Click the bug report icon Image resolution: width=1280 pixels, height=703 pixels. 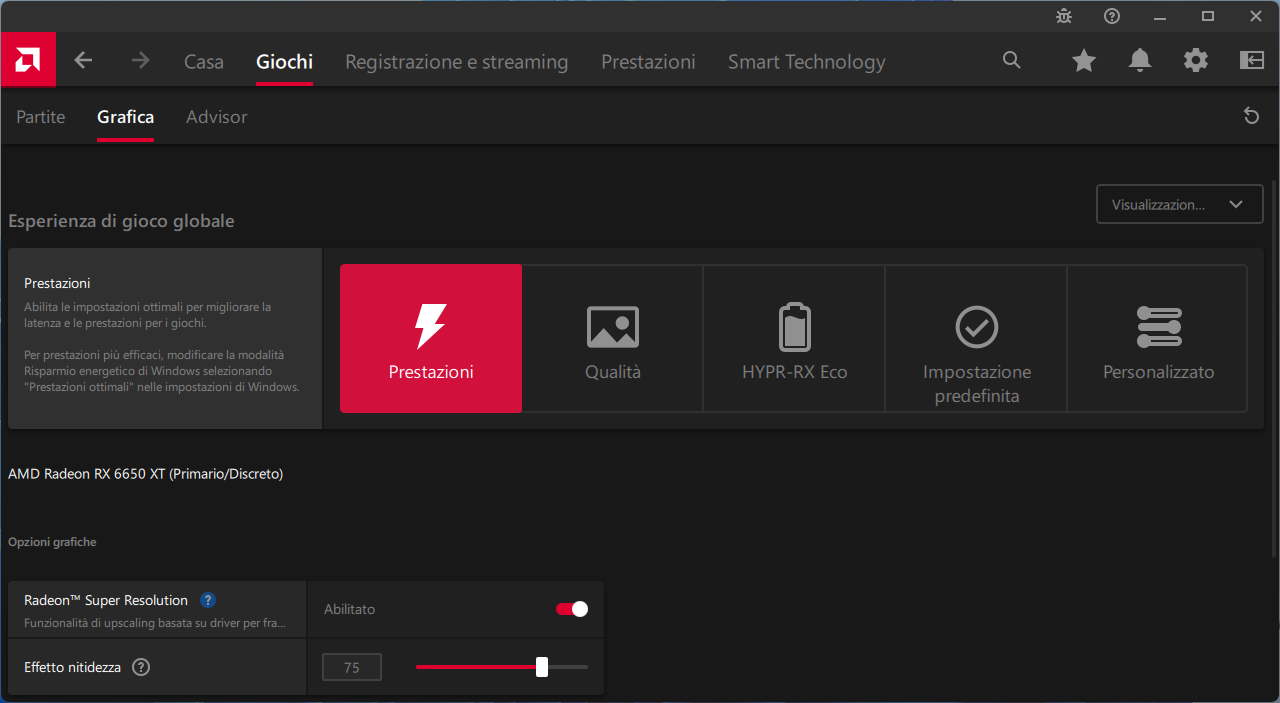coord(1064,16)
